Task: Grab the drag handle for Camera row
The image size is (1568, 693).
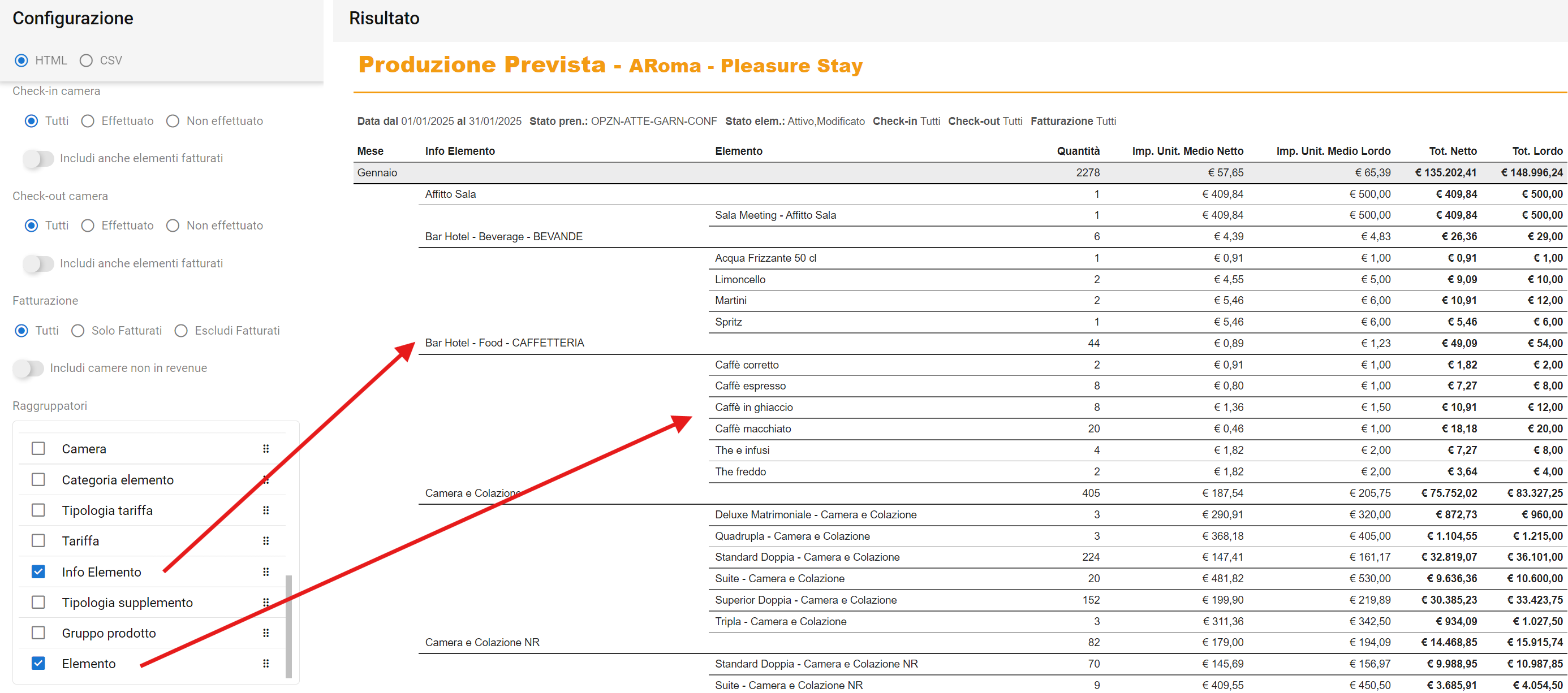Action: click(x=266, y=449)
